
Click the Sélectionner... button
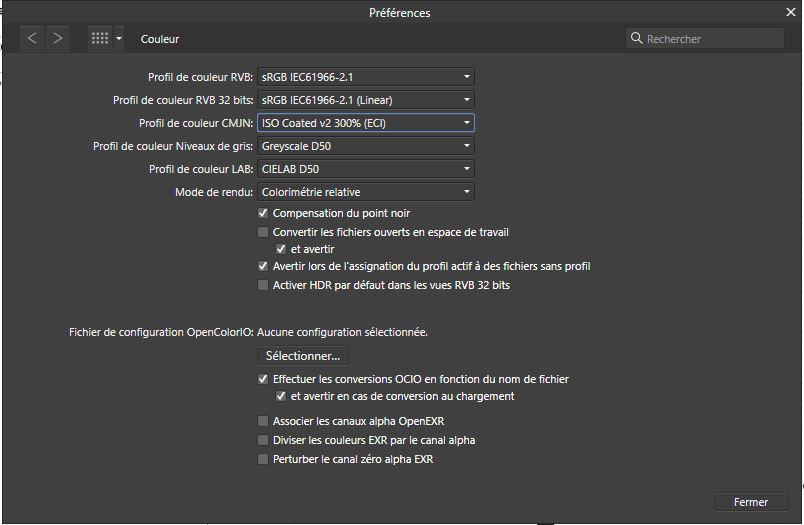[x=303, y=356]
